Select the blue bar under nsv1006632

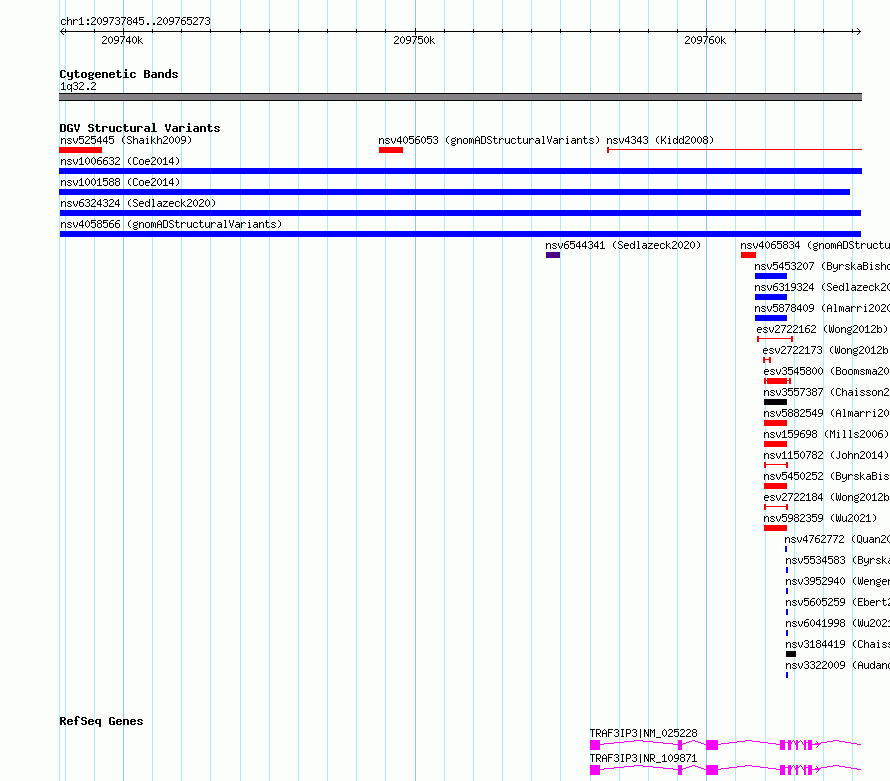pyautogui.click(x=460, y=171)
